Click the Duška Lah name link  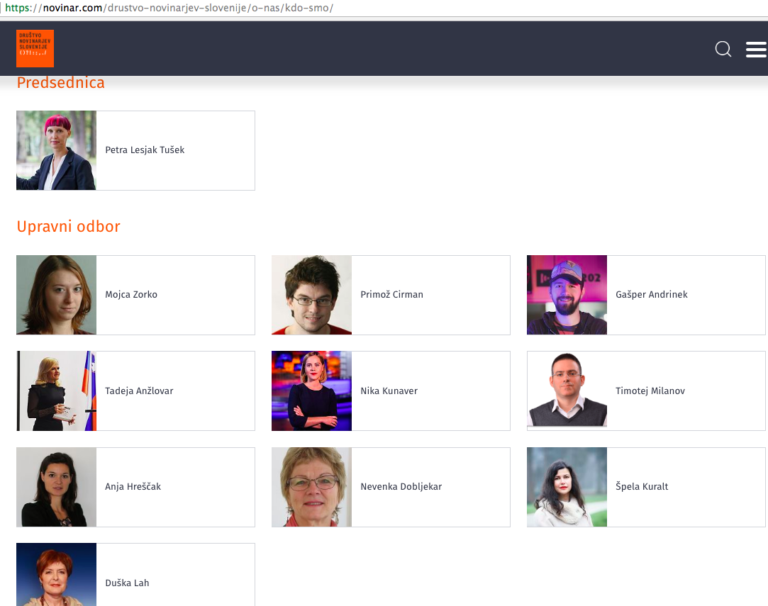[127, 583]
